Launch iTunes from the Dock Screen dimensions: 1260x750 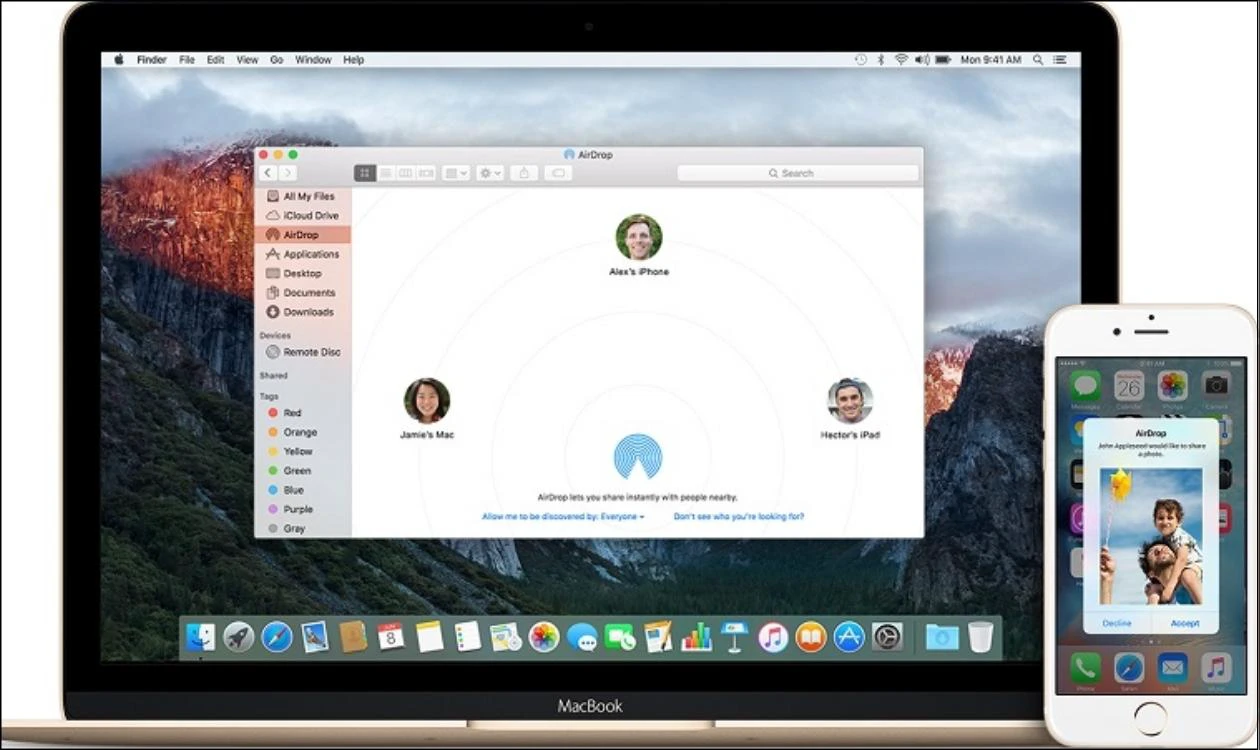(x=772, y=636)
